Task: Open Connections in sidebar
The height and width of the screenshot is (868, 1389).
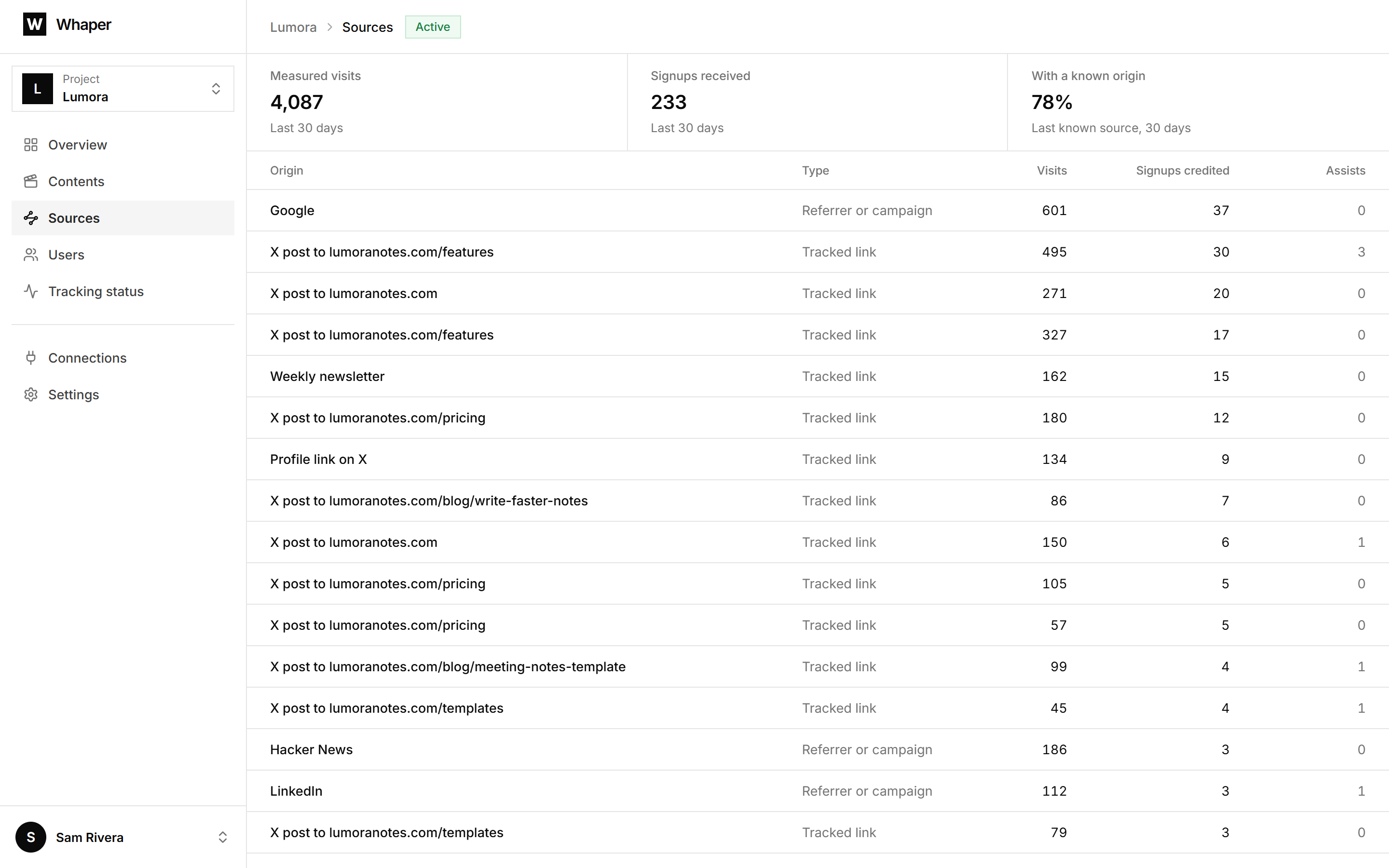Action: click(123, 358)
